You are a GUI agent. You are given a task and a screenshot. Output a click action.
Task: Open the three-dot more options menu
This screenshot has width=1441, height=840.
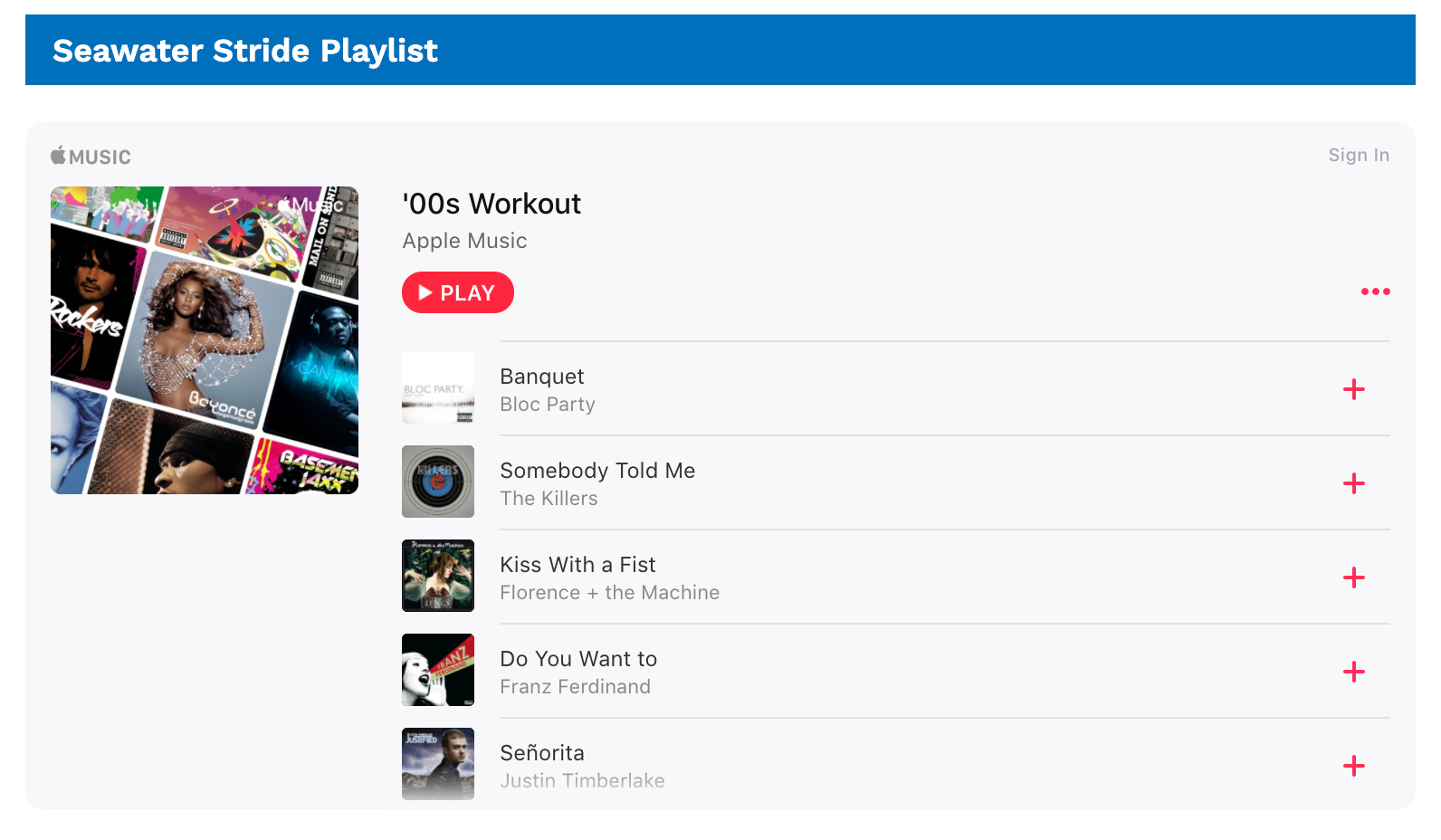(1375, 291)
